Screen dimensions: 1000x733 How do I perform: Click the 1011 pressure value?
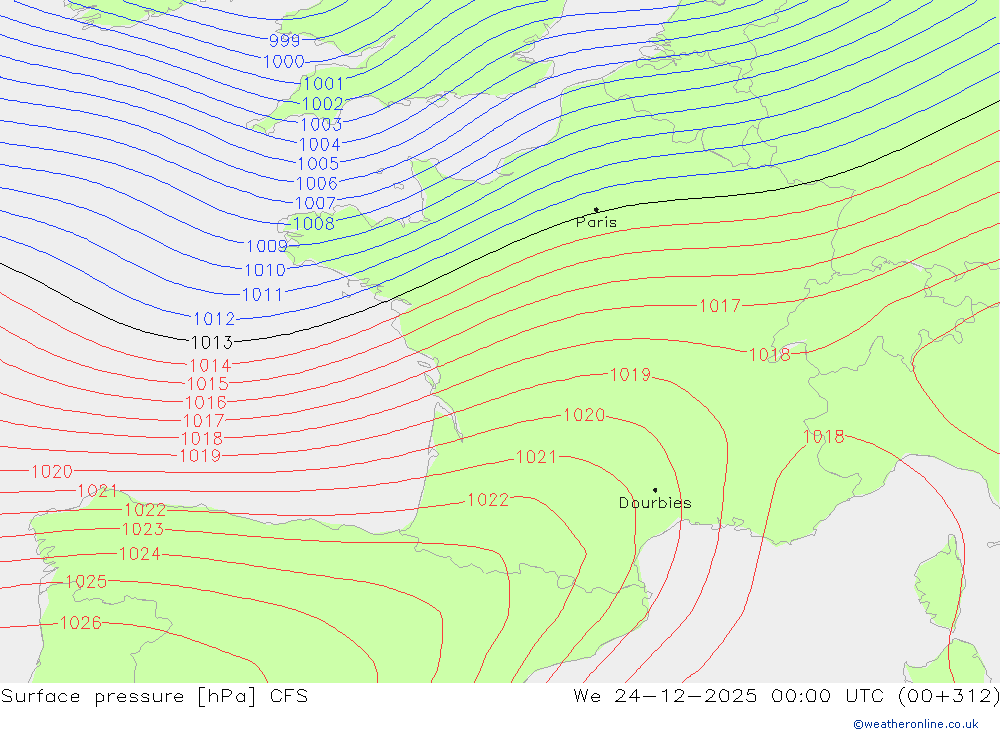point(262,295)
